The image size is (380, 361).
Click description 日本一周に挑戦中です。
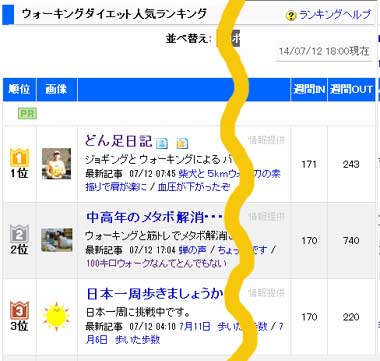tap(138, 313)
